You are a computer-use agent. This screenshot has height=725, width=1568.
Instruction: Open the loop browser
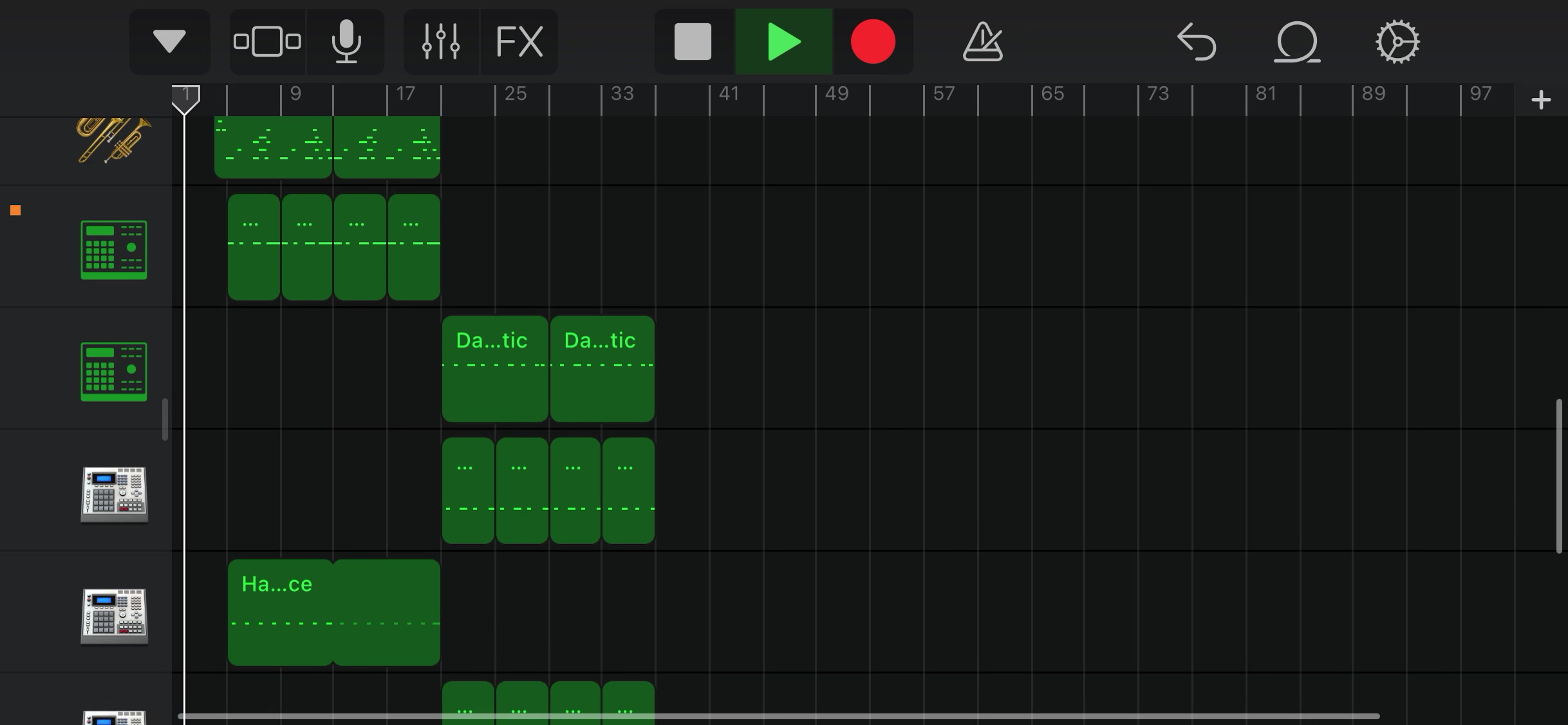[x=1296, y=42]
